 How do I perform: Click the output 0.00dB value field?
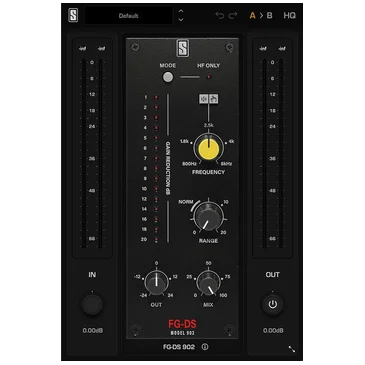click(x=273, y=331)
